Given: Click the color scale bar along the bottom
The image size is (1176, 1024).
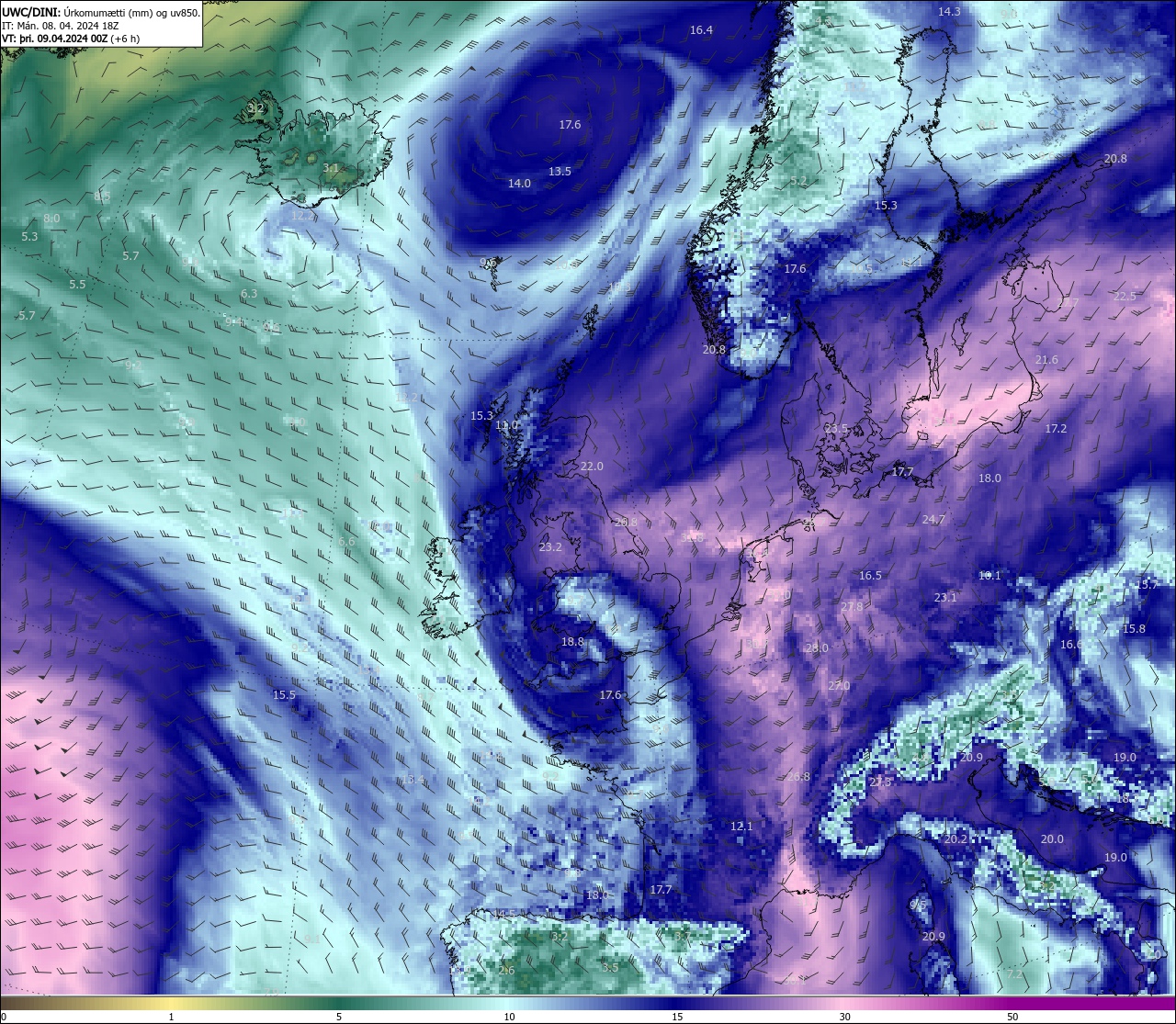Looking at the screenshot, I should coord(588,1002).
